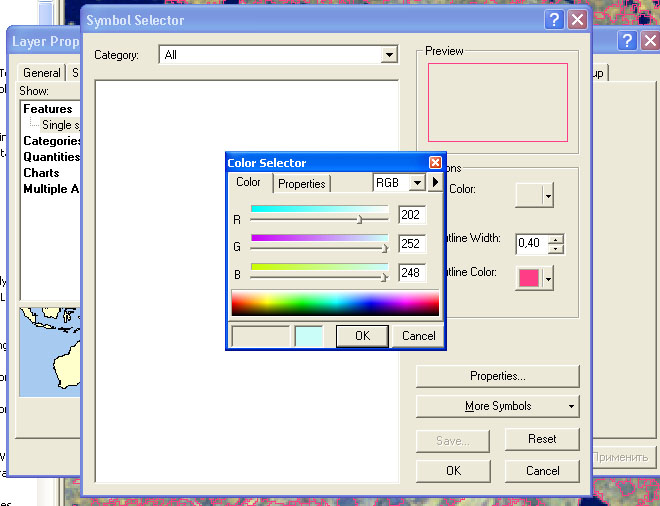Decrease Outline Width with down arrow
Viewport: 660px width, 506px height.
[x=556, y=249]
